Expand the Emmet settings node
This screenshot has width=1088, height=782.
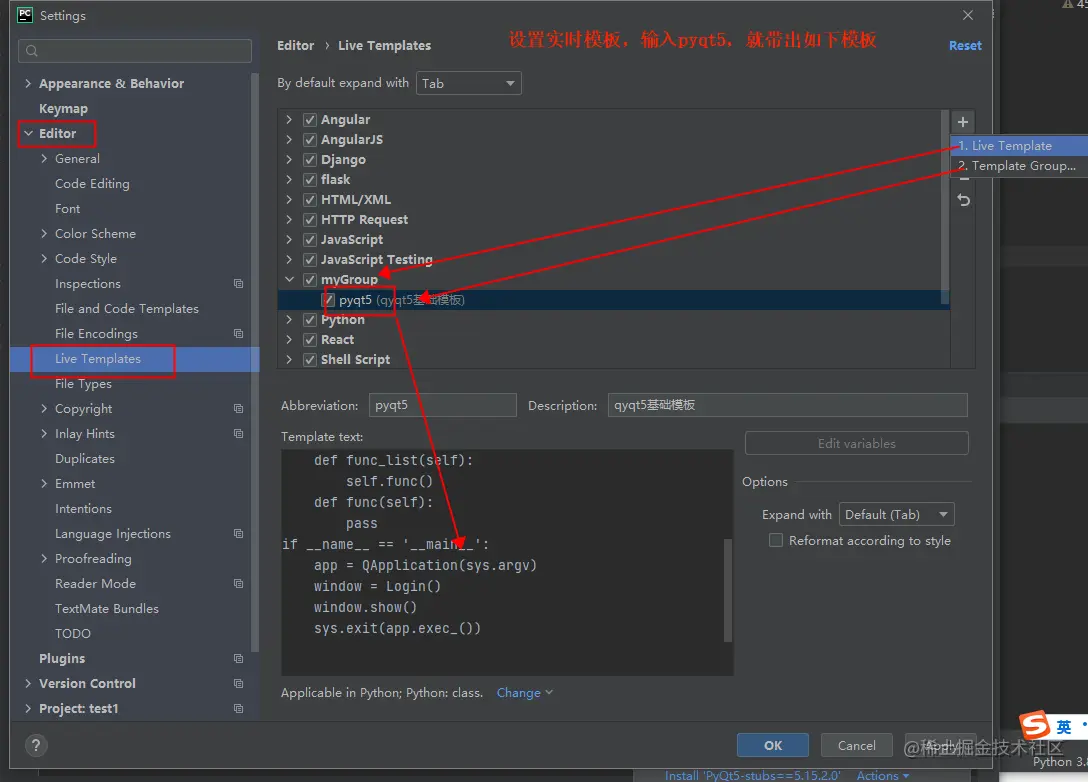[44, 483]
